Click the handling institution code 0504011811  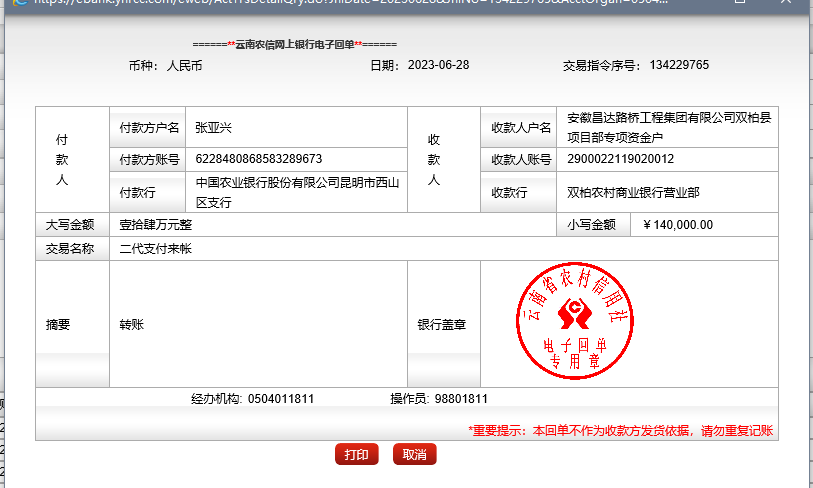pos(280,399)
